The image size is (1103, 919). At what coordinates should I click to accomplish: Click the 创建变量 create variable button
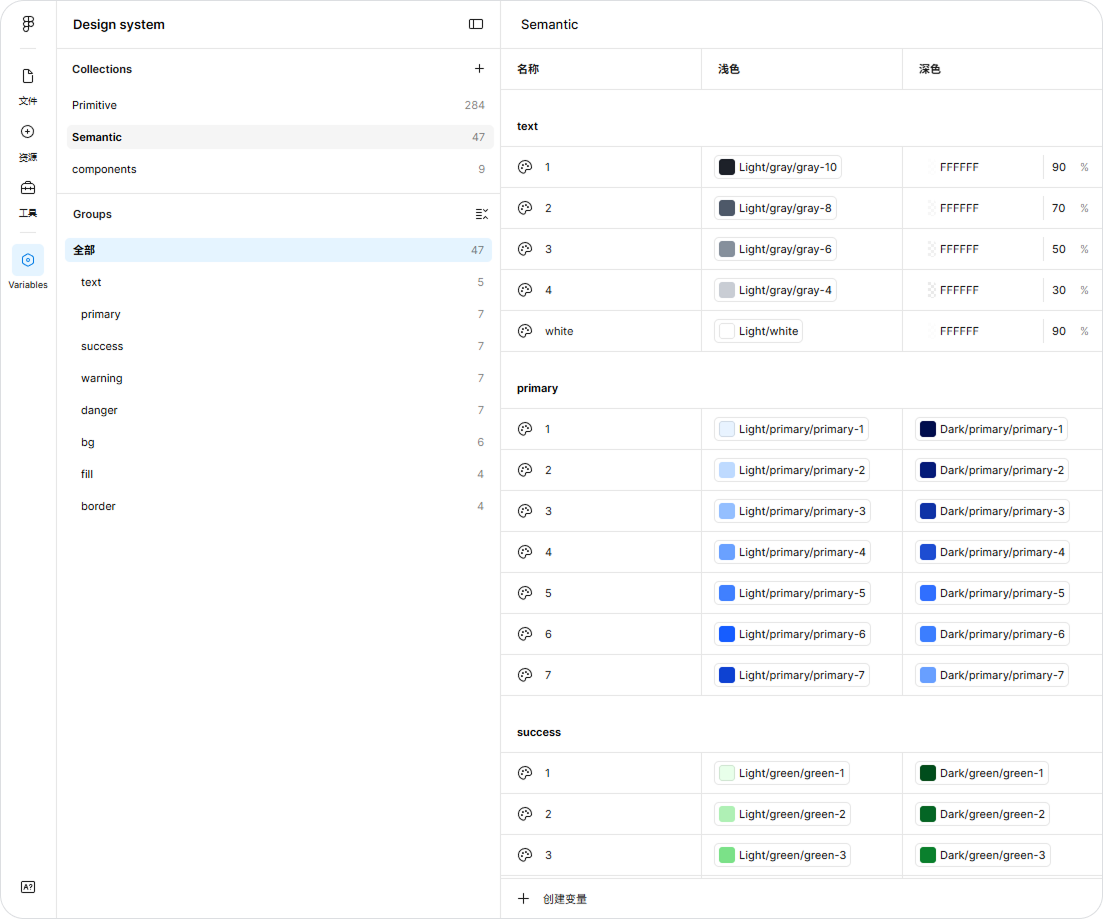click(552, 899)
